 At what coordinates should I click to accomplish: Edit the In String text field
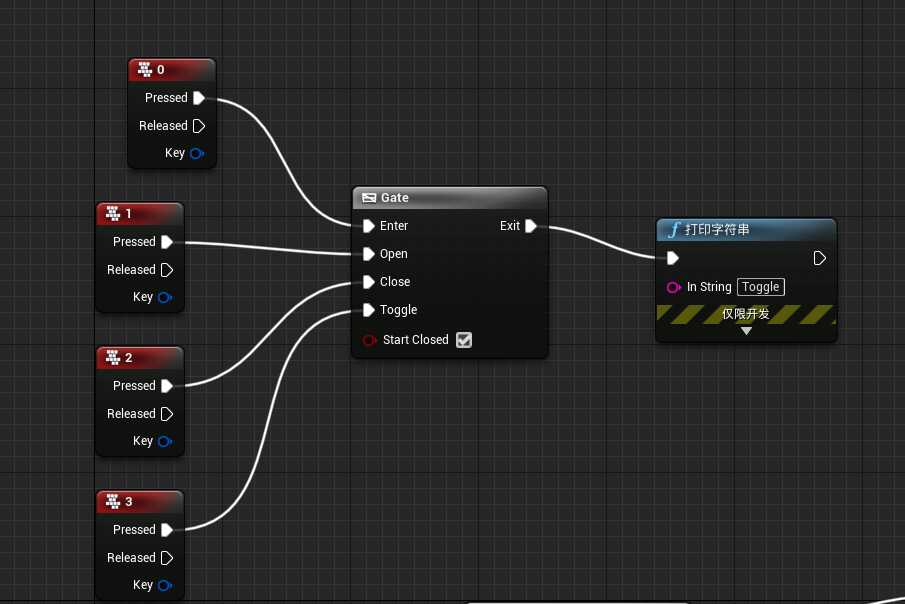760,287
